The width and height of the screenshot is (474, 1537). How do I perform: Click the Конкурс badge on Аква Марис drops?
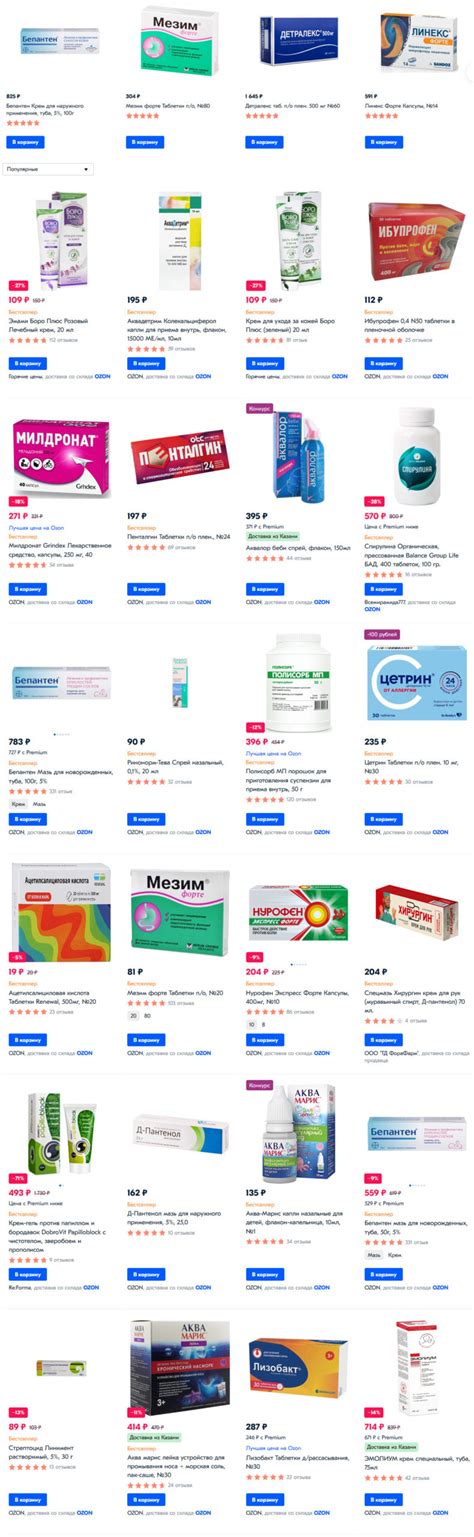tap(259, 1083)
